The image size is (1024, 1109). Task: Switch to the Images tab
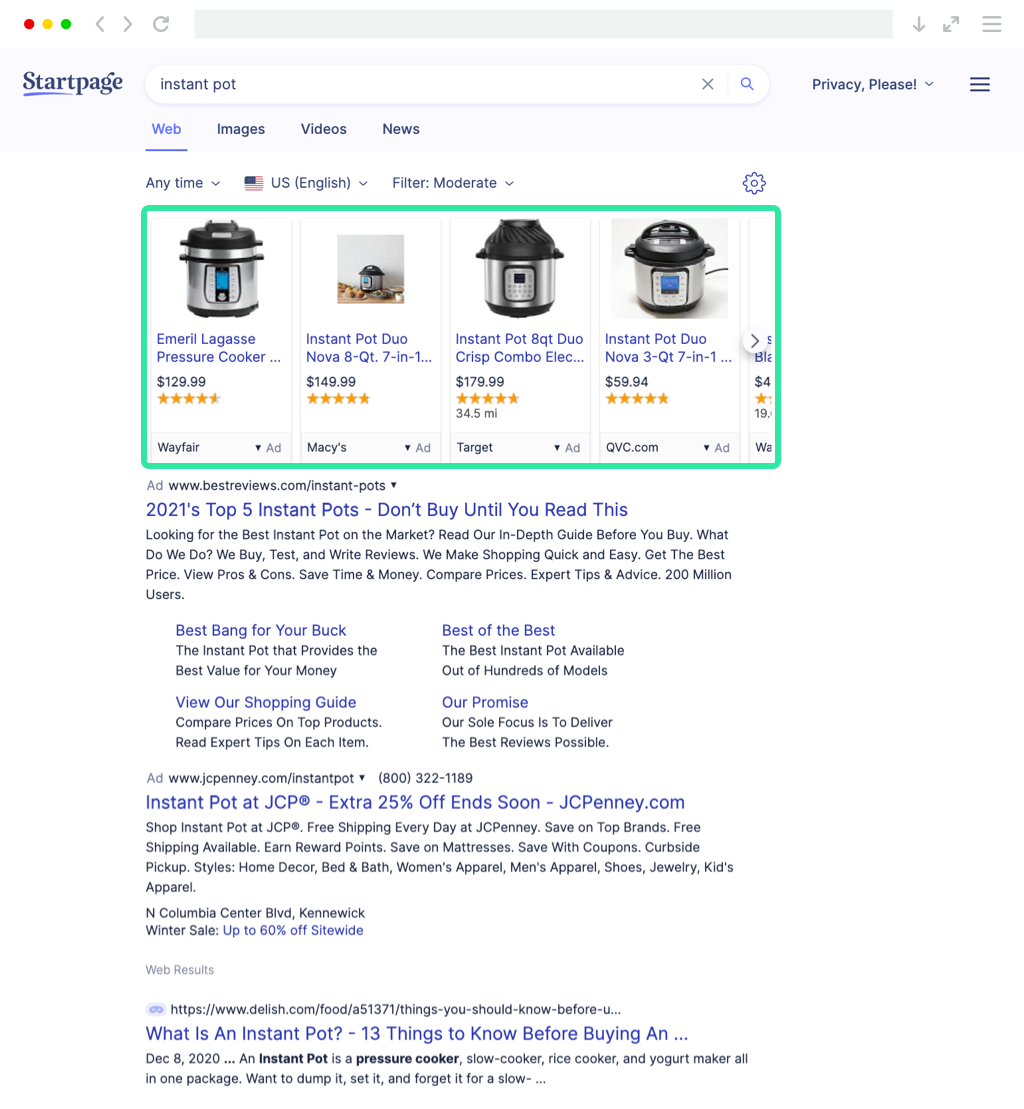[241, 129]
